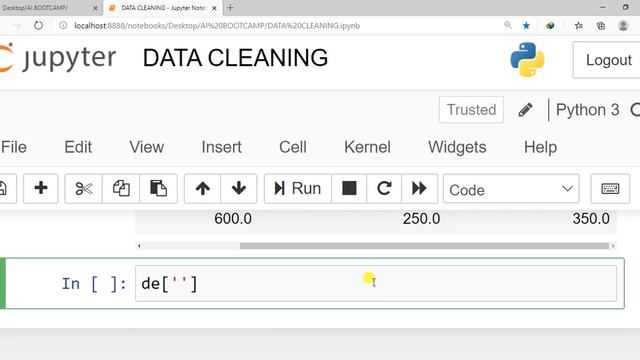
Task: Reload the page in browser
Action: (38, 25)
